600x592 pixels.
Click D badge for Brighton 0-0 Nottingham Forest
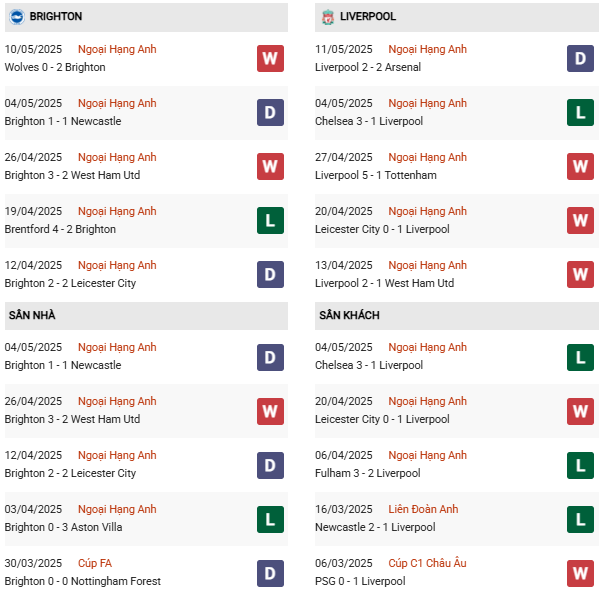click(270, 572)
